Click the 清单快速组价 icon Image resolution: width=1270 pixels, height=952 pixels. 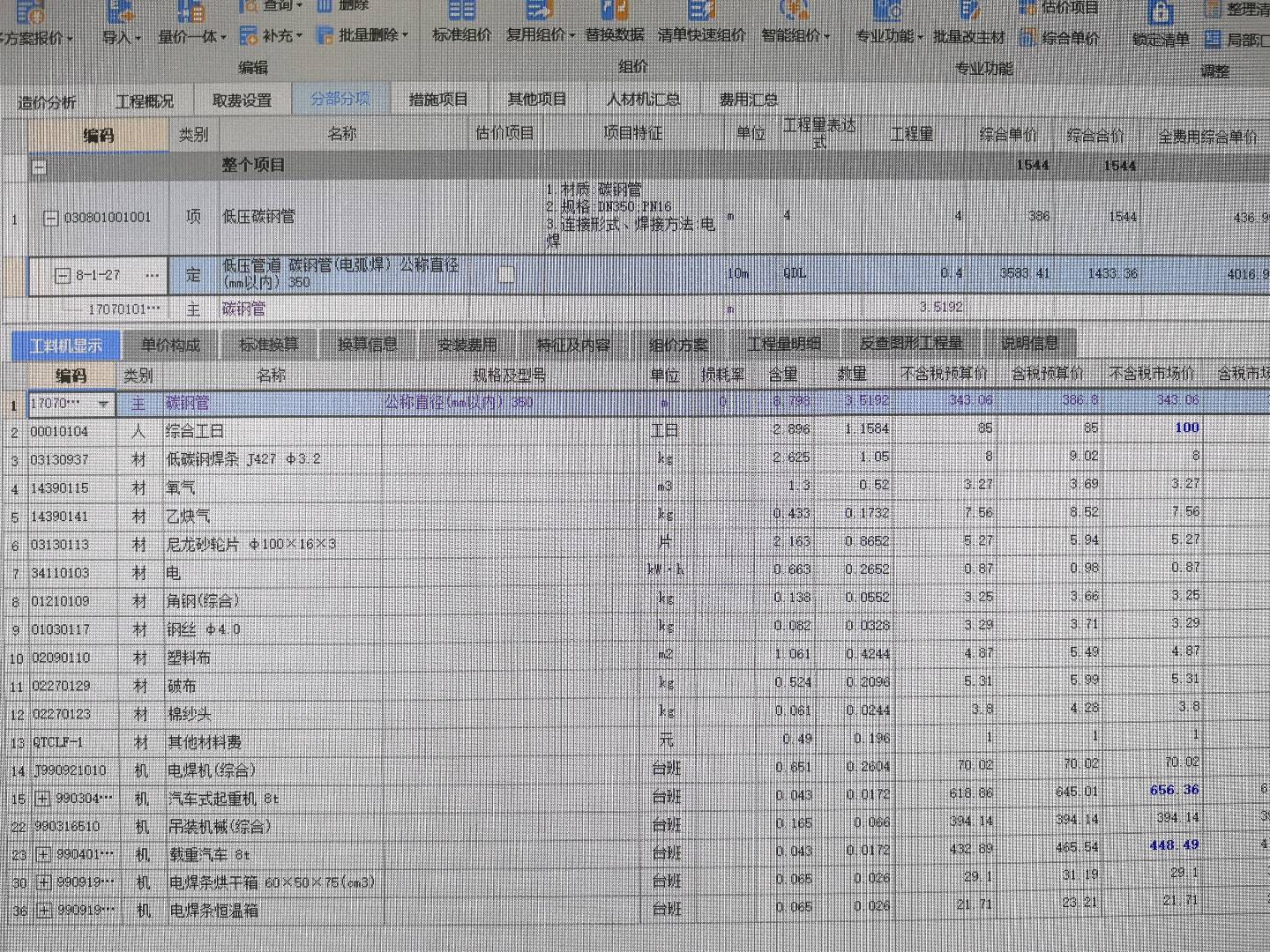click(x=701, y=11)
